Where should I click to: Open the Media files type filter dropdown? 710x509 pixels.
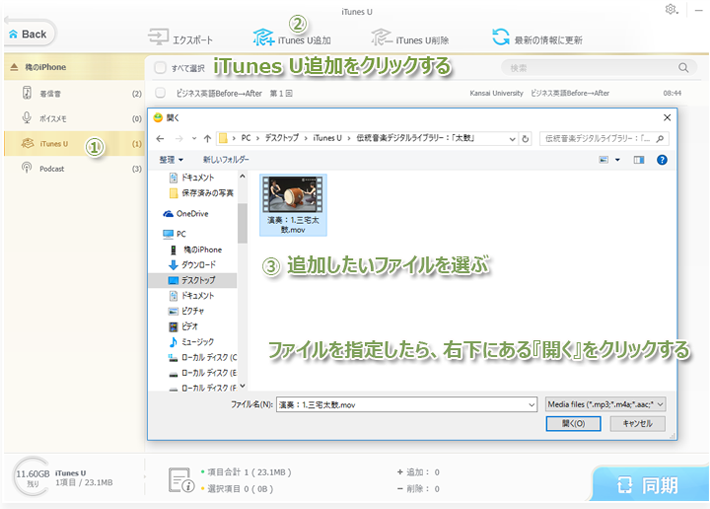click(x=605, y=404)
